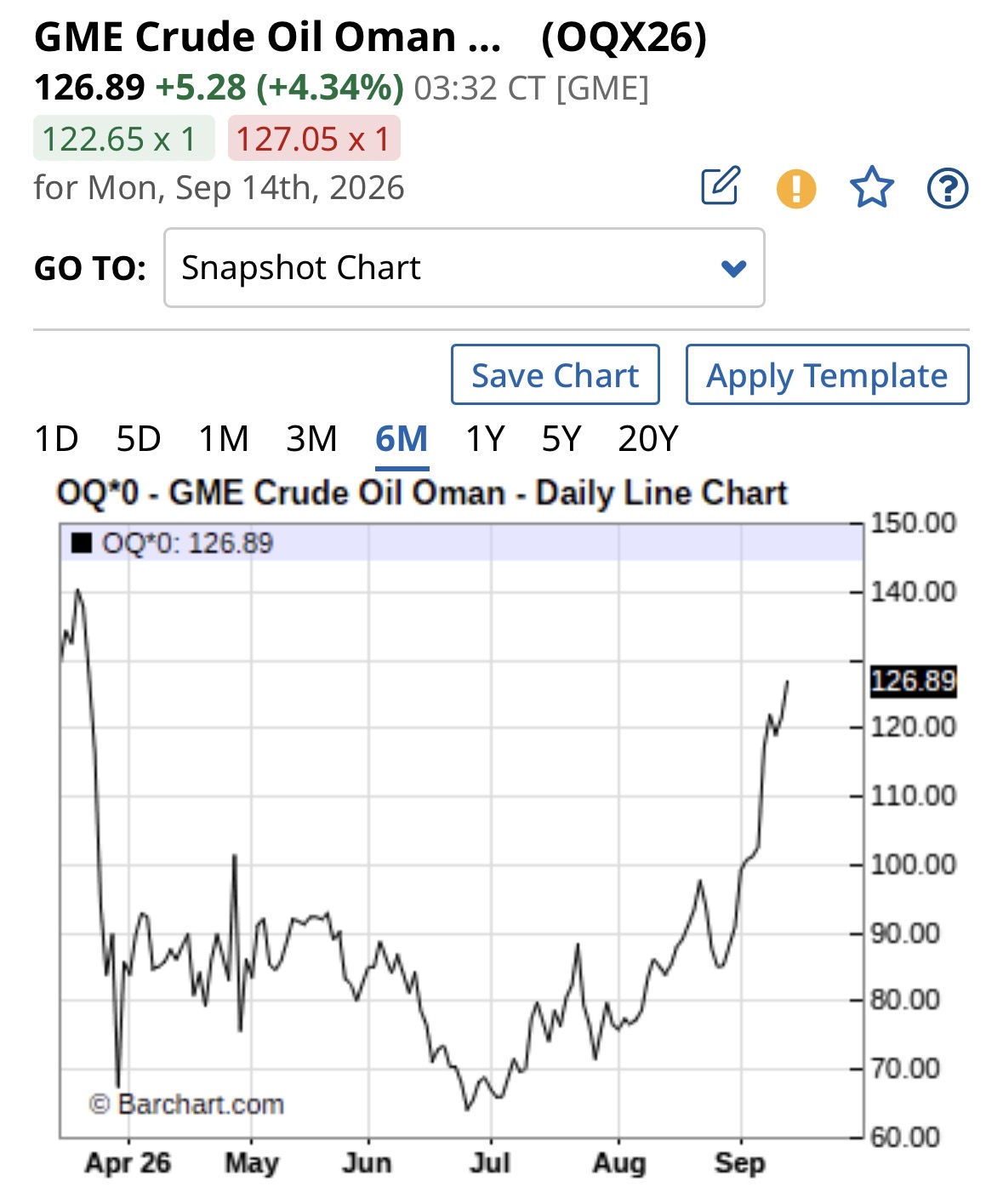This screenshot has width=1003, height=1204.
Task: Switch chart to 1M range
Action: click(x=224, y=439)
